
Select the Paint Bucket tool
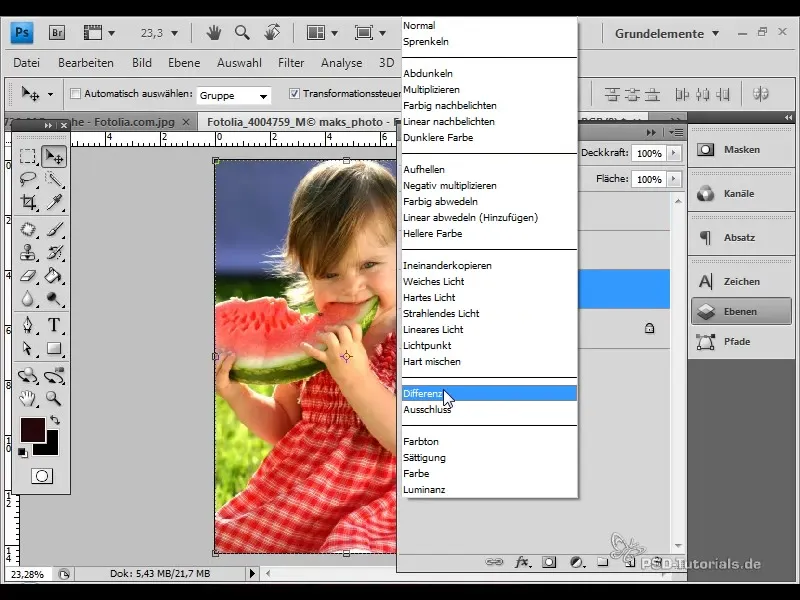(54, 276)
